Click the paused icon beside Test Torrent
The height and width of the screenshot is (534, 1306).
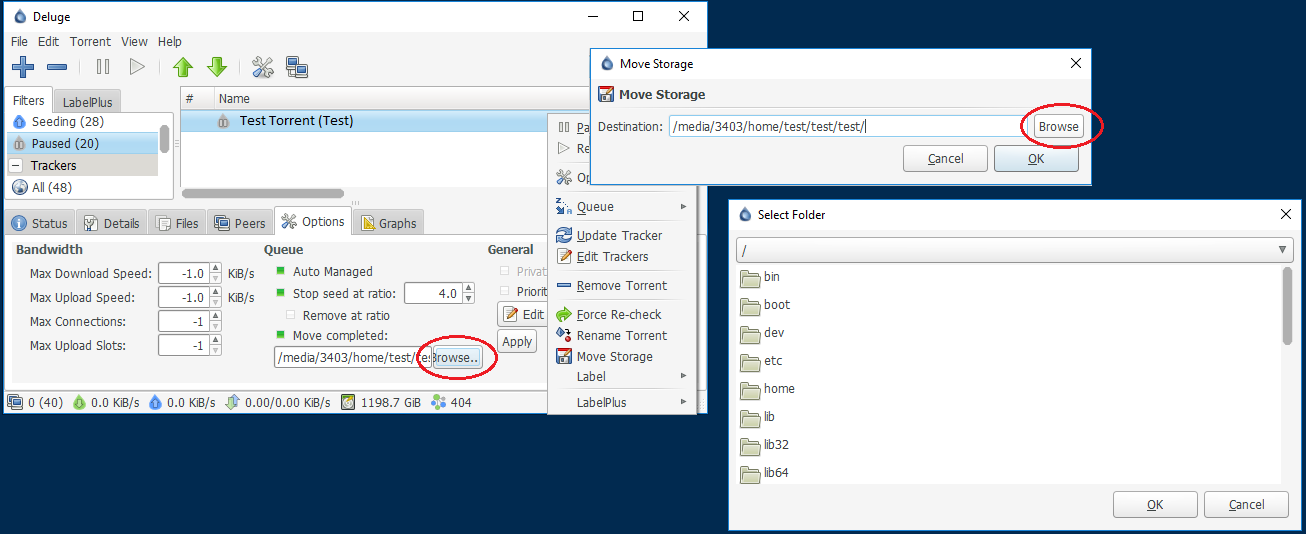(x=223, y=121)
